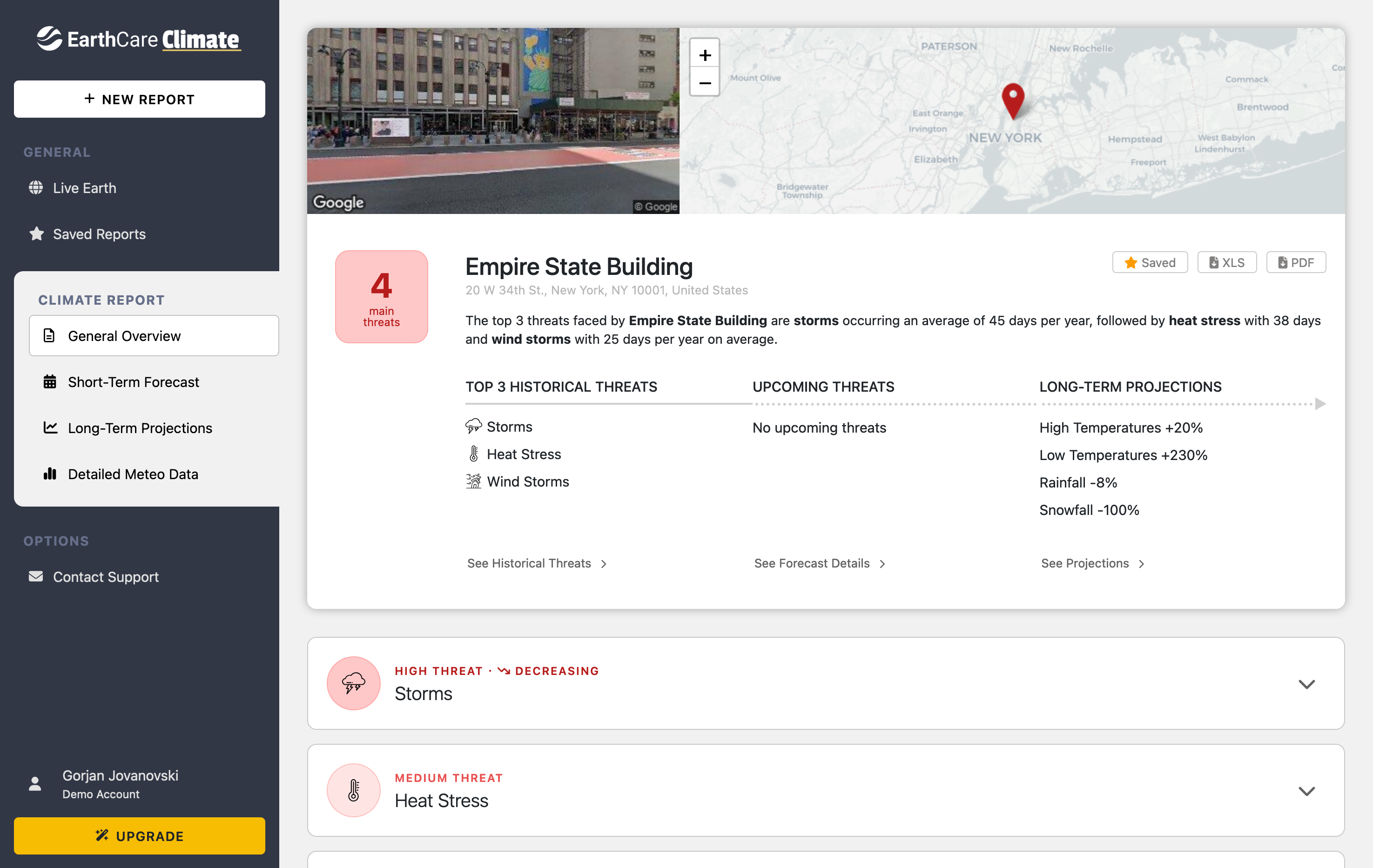
Task: Click the chevron next to See Projections
Action: click(1142, 564)
